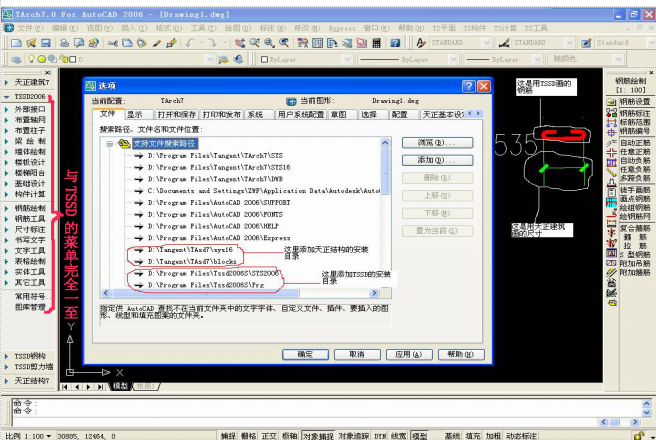The height and width of the screenshot is (440, 656).
Task: Click the Save floppy-disk icon
Action: point(46,43)
